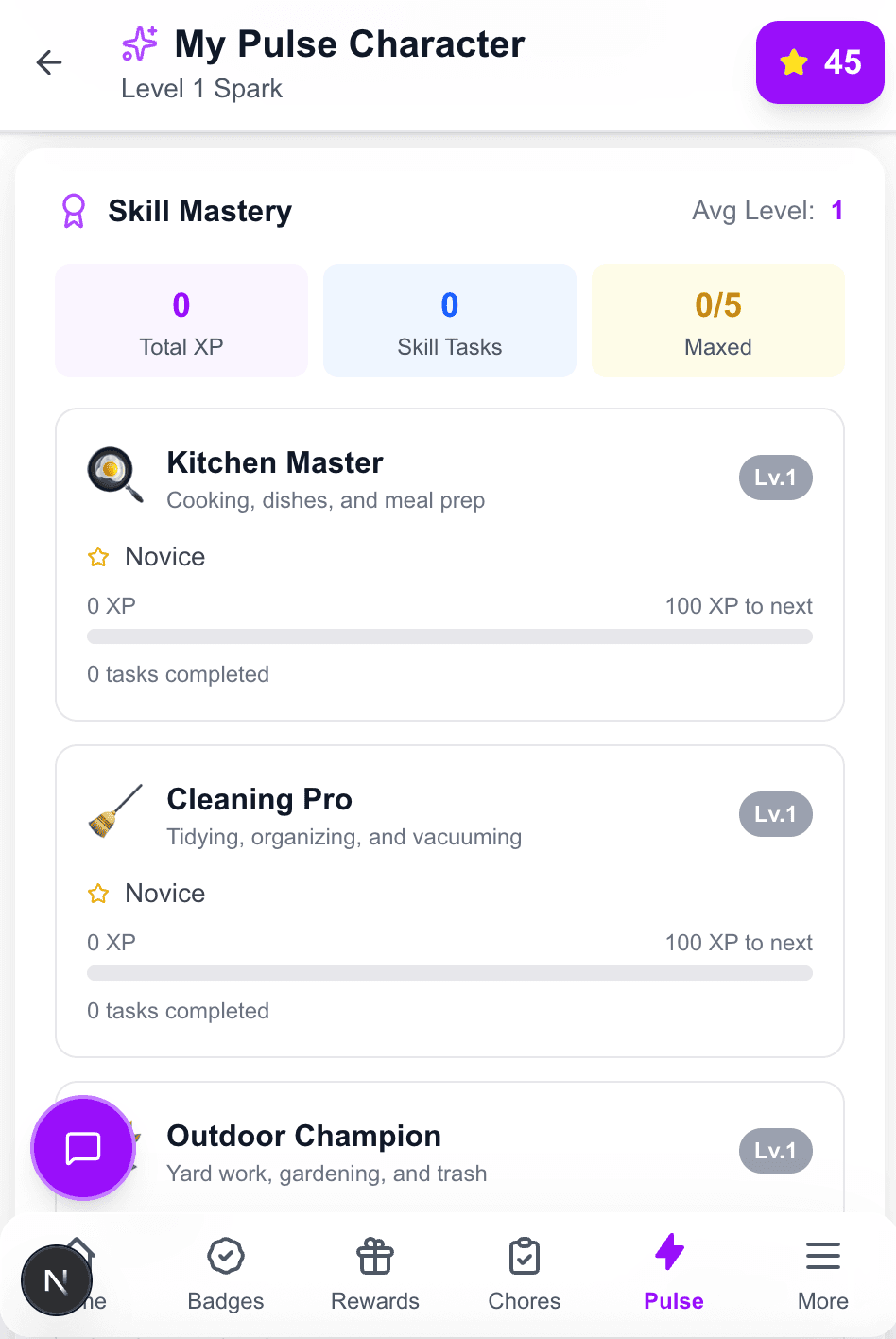Image resolution: width=896 pixels, height=1339 pixels.
Task: Open the Rewards gift icon
Action: click(x=374, y=1256)
